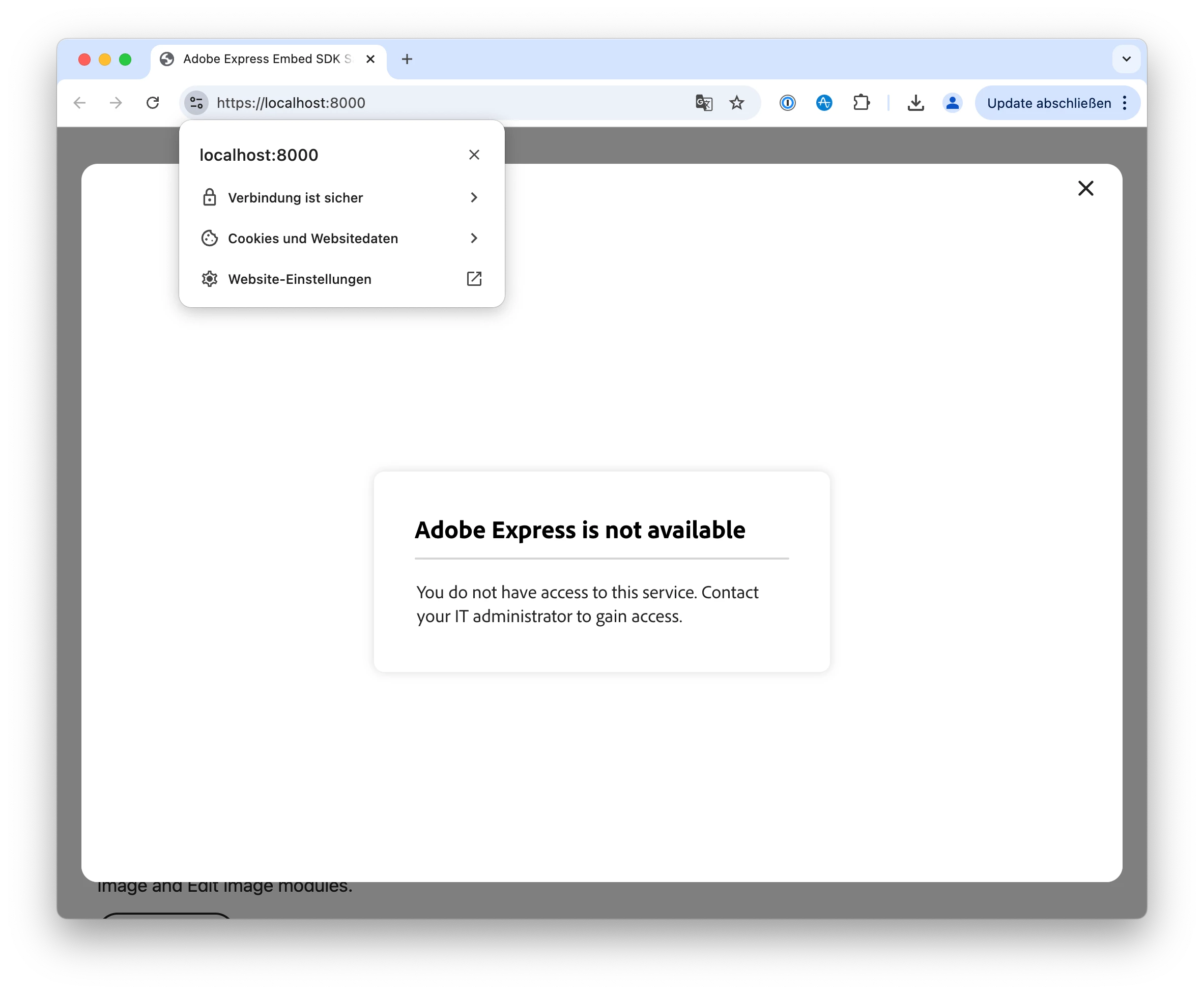Click the site information icon in address bar

click(196, 103)
